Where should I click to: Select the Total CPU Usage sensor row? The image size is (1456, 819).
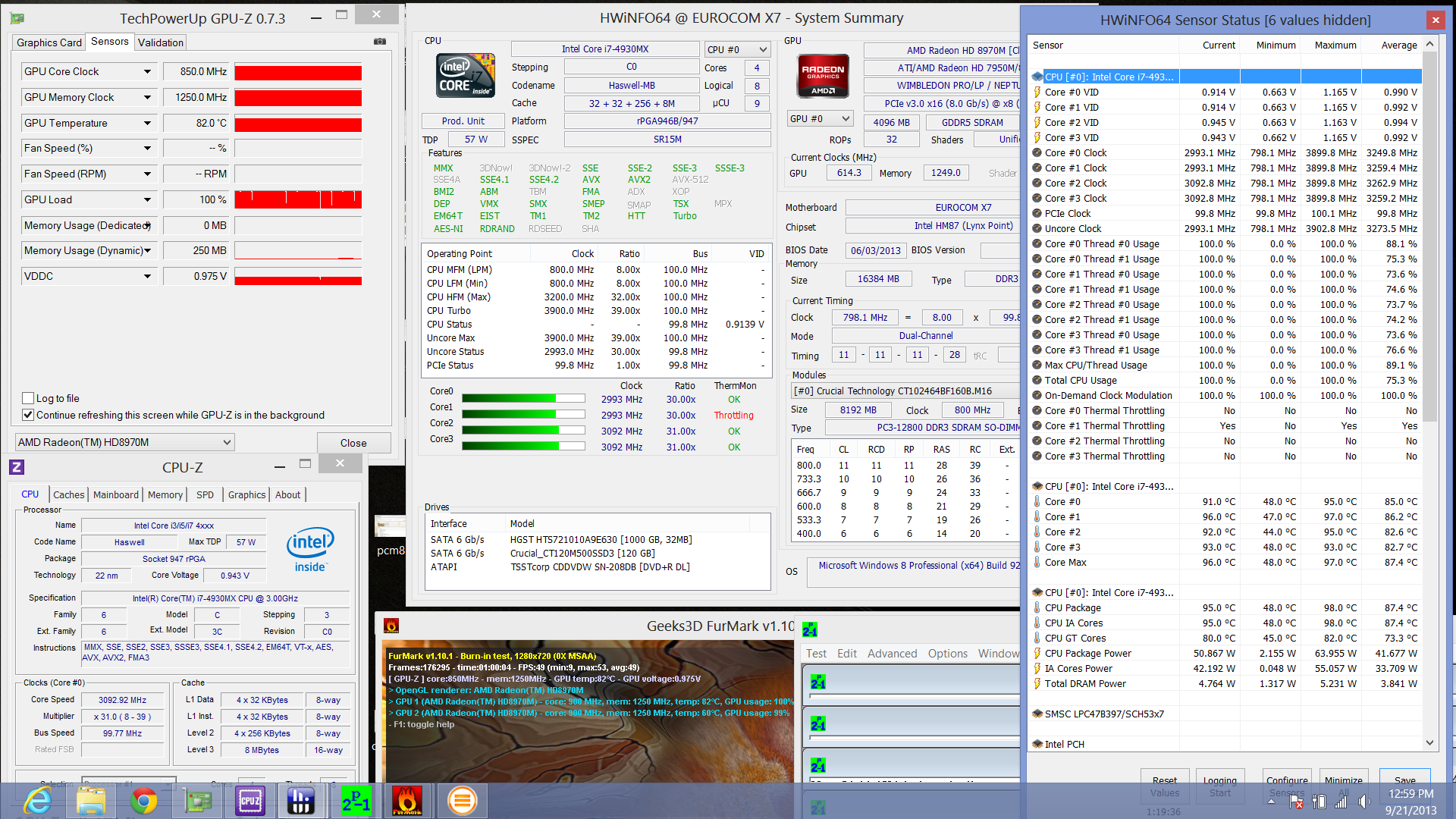coord(1225,380)
